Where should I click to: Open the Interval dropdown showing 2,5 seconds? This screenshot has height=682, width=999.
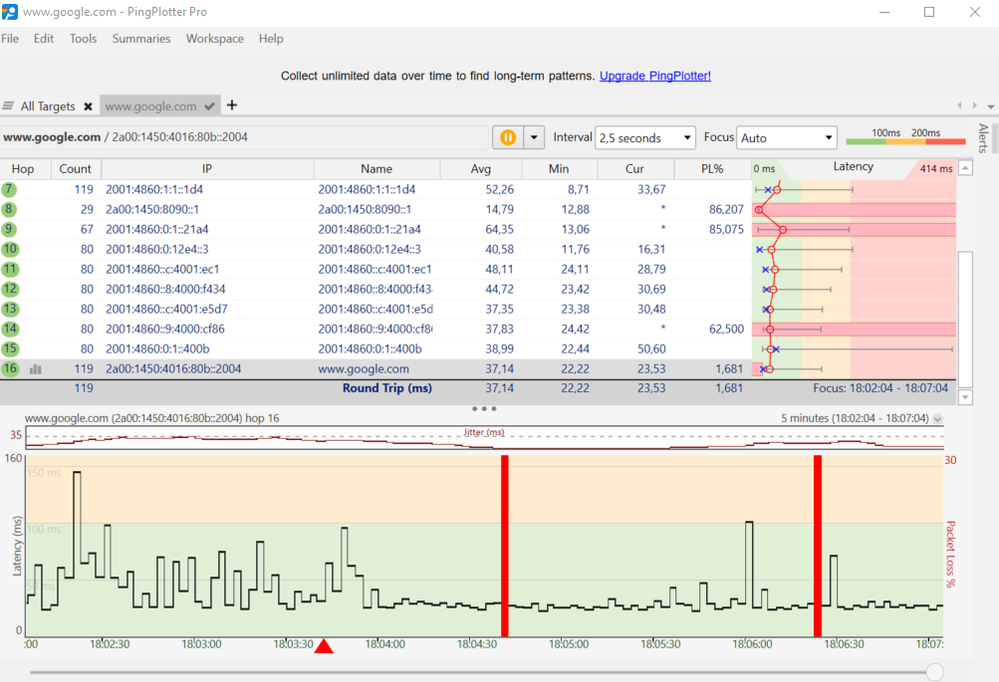coord(645,138)
